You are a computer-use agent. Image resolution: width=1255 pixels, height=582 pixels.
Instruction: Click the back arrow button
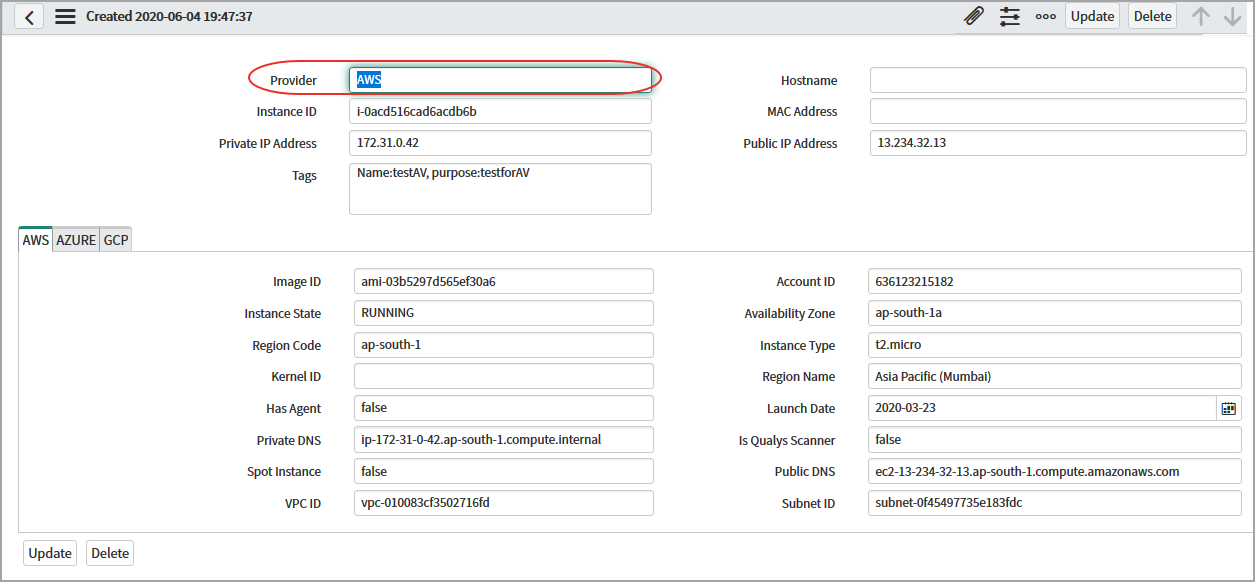point(29,17)
